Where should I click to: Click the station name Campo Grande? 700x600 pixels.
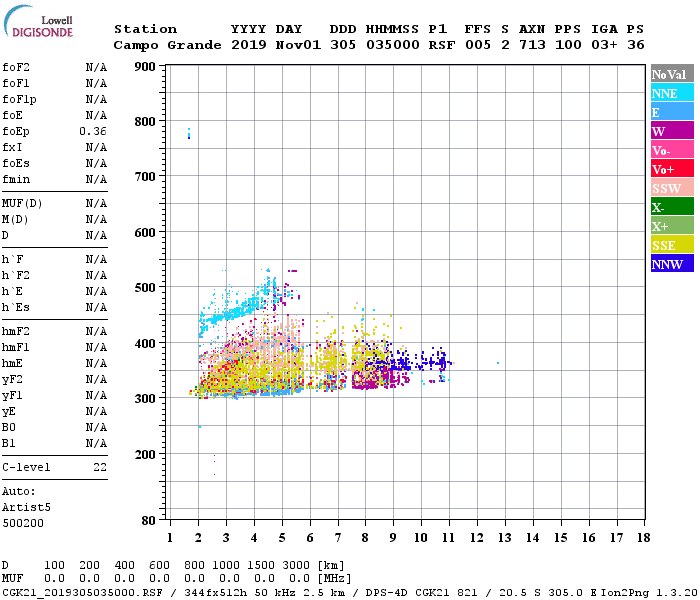point(167,45)
